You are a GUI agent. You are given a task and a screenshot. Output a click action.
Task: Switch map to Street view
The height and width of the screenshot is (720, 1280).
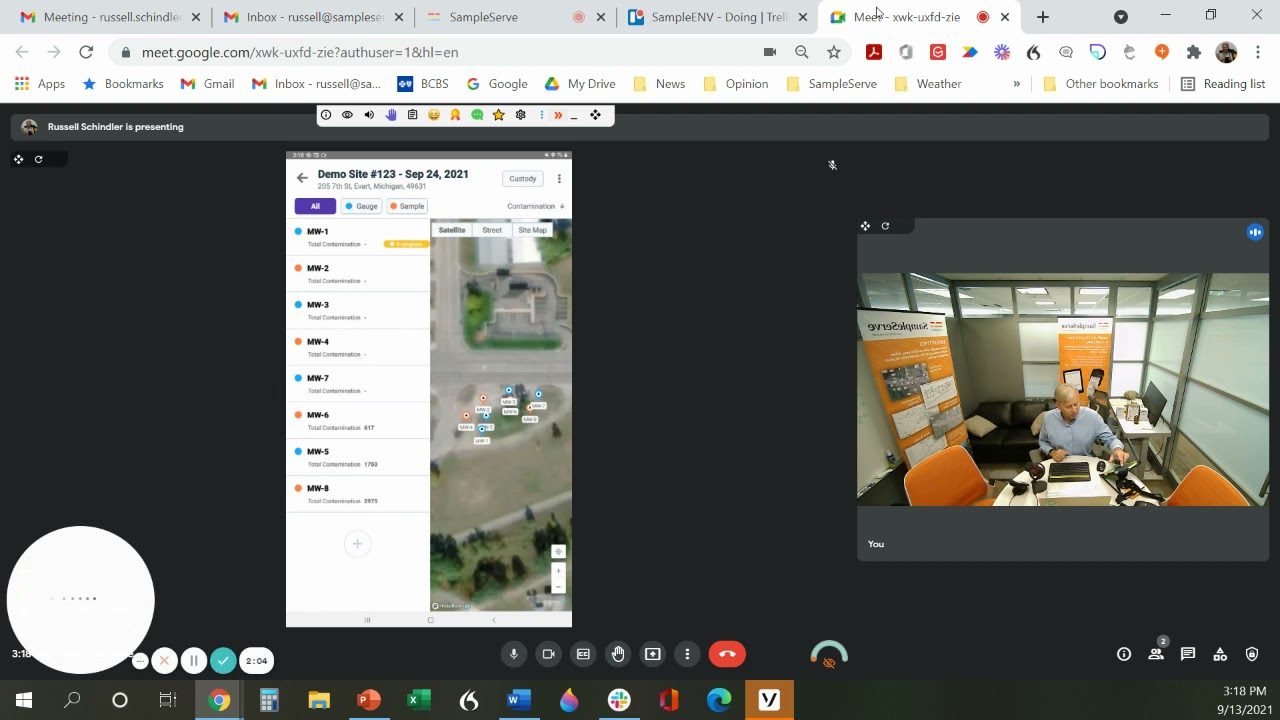click(x=492, y=230)
